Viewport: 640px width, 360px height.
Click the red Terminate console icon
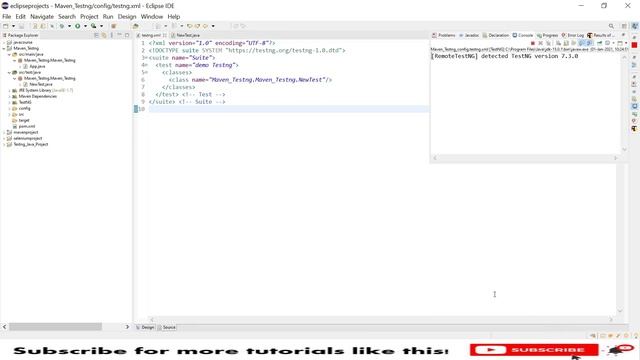[533, 43]
